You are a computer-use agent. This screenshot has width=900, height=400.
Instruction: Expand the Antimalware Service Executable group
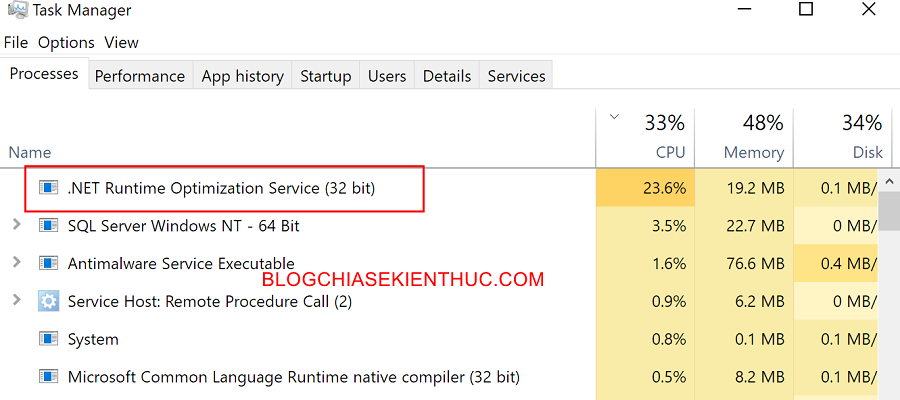point(17,262)
